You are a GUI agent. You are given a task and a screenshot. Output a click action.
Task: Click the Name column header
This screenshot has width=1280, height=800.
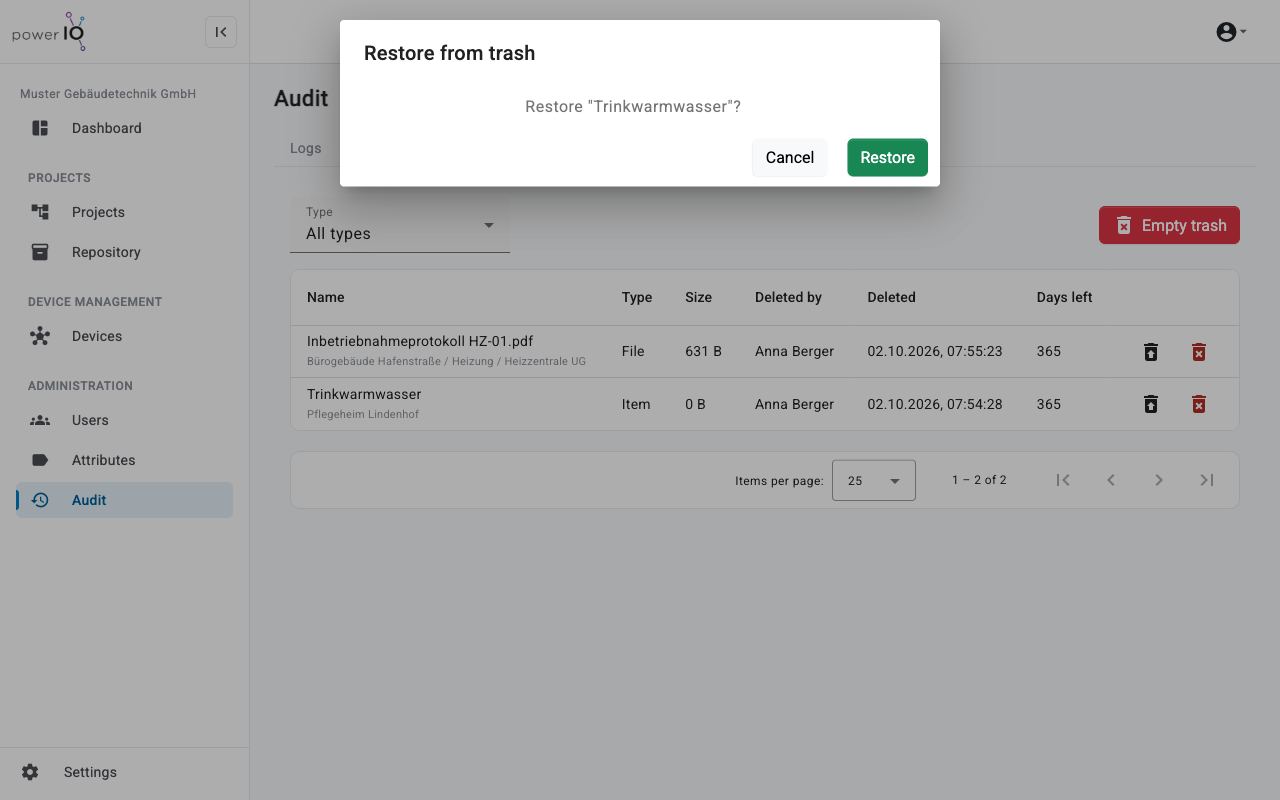coord(326,297)
